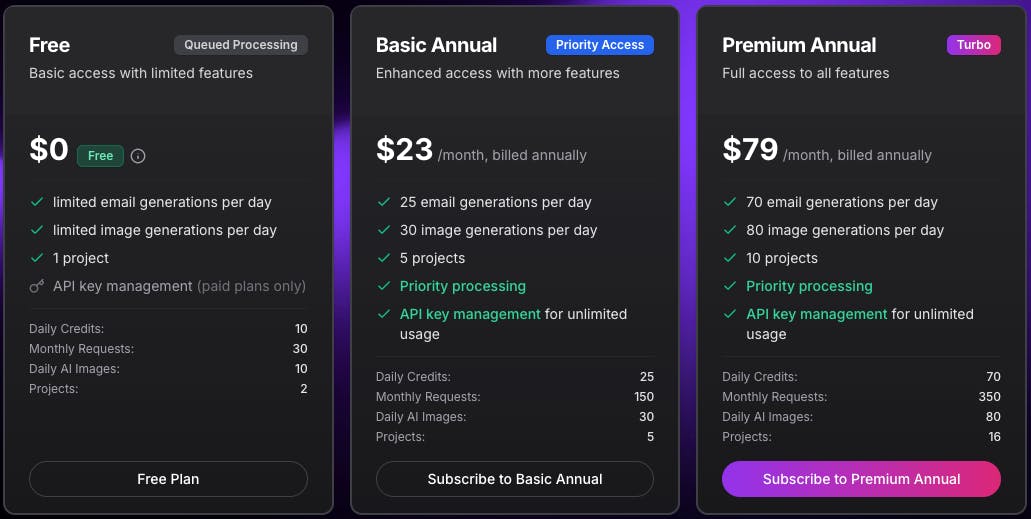Select the Premium Annual plan title
1031x519 pixels.
[799, 45]
